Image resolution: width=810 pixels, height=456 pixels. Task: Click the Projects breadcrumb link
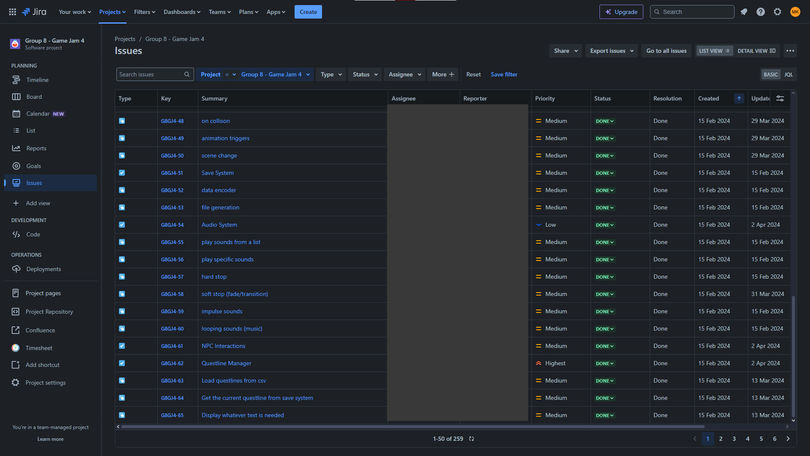(x=125, y=39)
